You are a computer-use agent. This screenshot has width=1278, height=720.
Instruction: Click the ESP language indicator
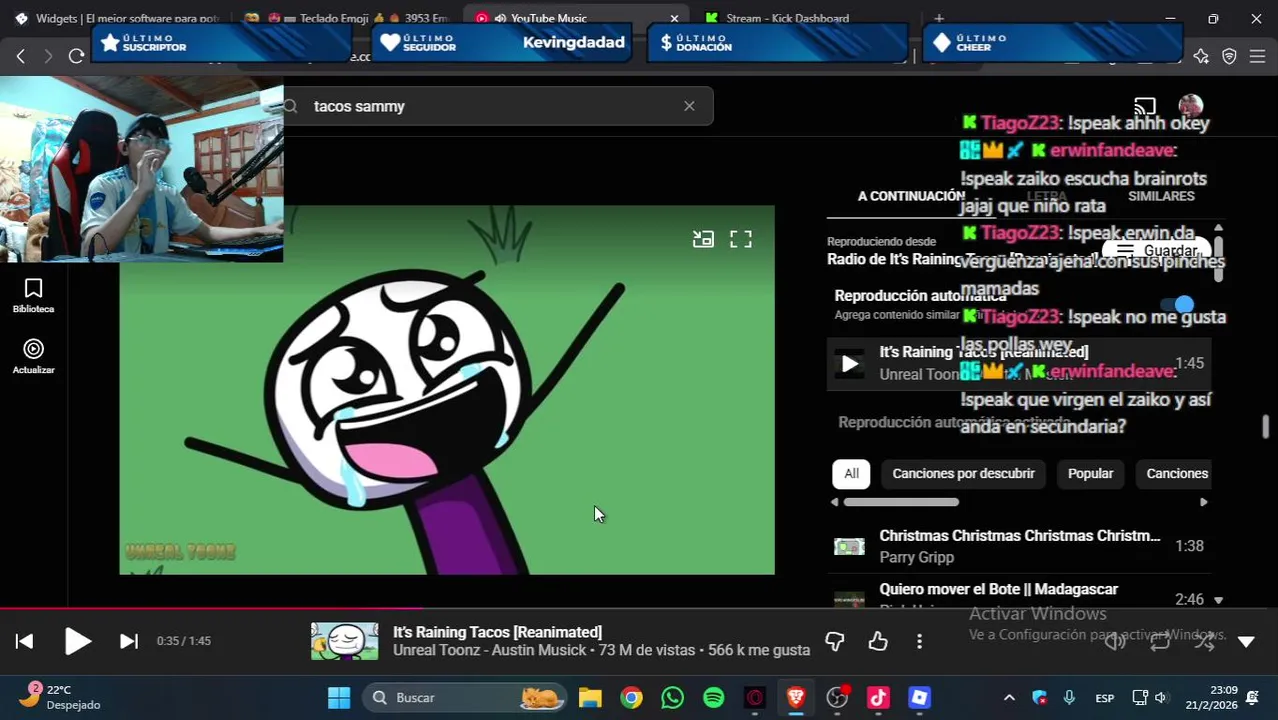[x=1105, y=698]
